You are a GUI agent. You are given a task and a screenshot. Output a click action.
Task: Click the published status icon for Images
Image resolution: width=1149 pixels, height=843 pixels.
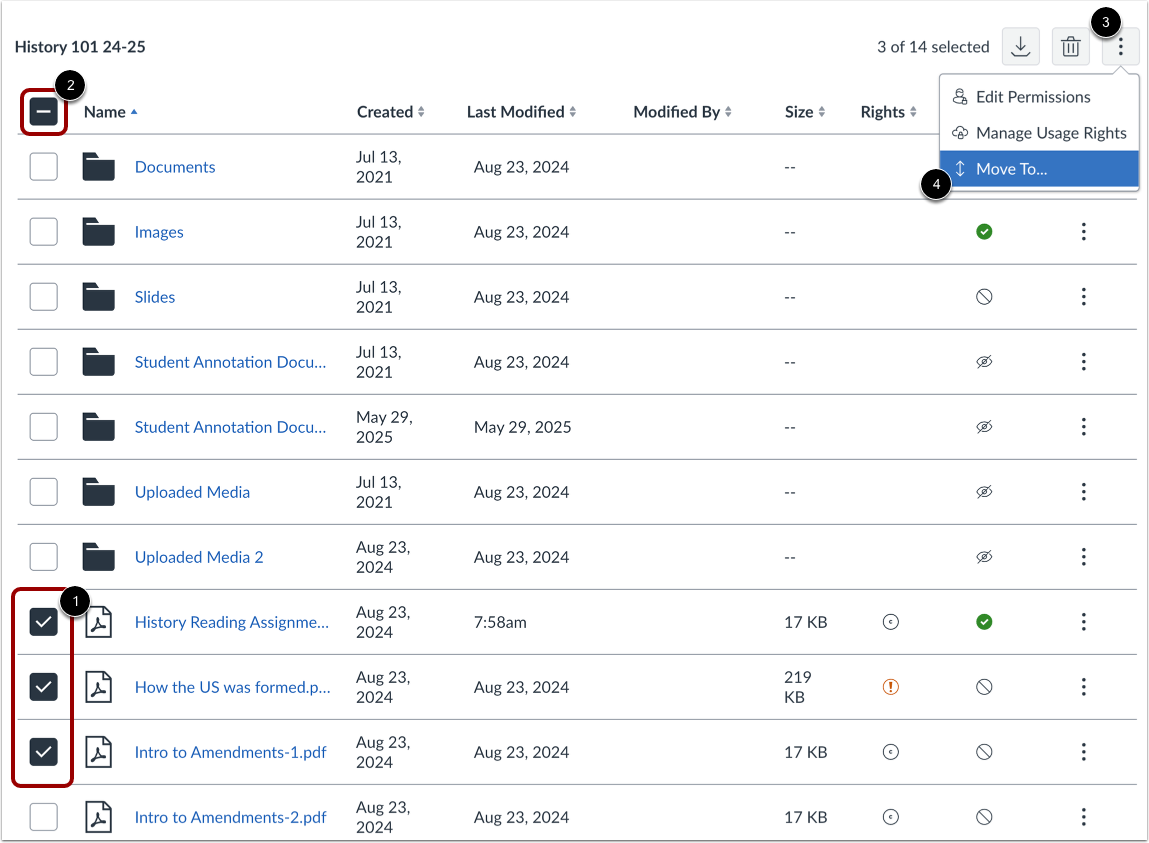click(984, 232)
